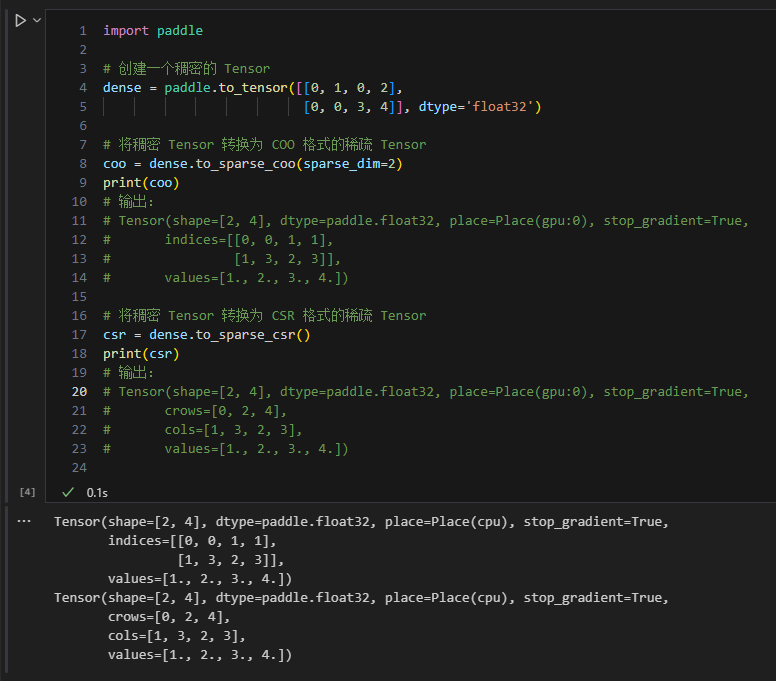Screen dimensions: 776x681
Task: Click the comment mentioning COO on line 7
Action: click(264, 145)
